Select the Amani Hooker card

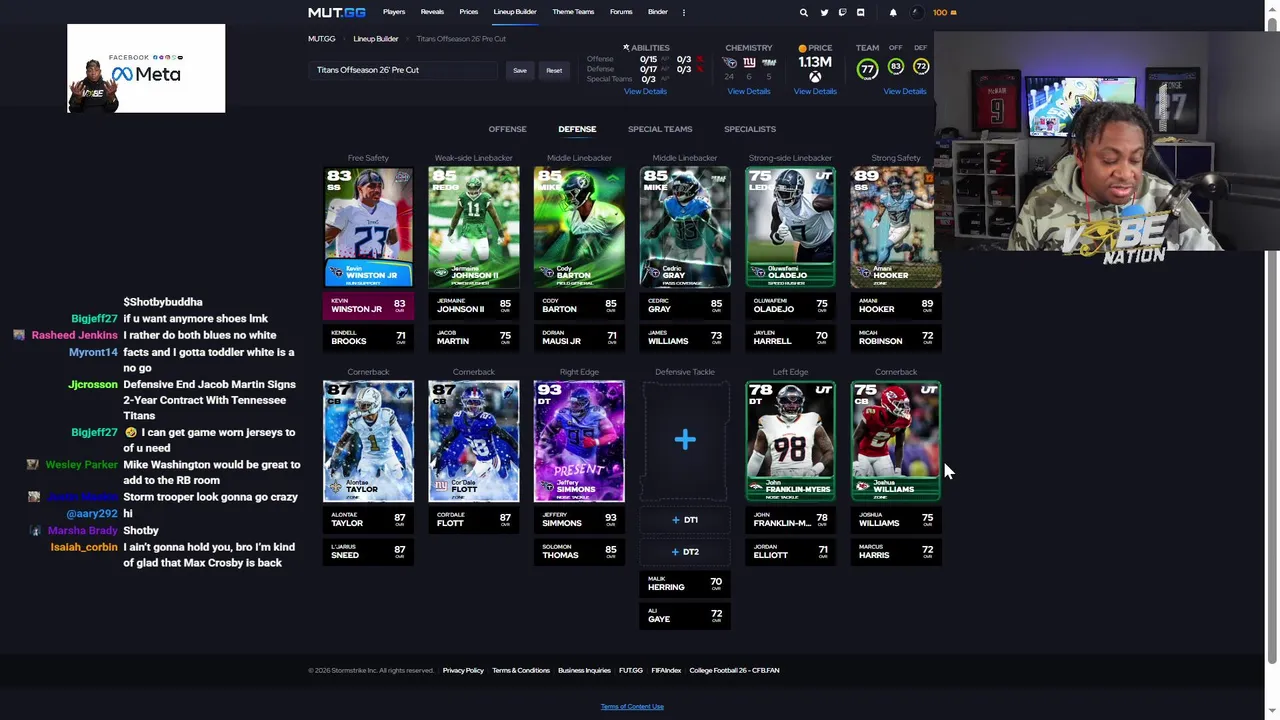tap(896, 227)
